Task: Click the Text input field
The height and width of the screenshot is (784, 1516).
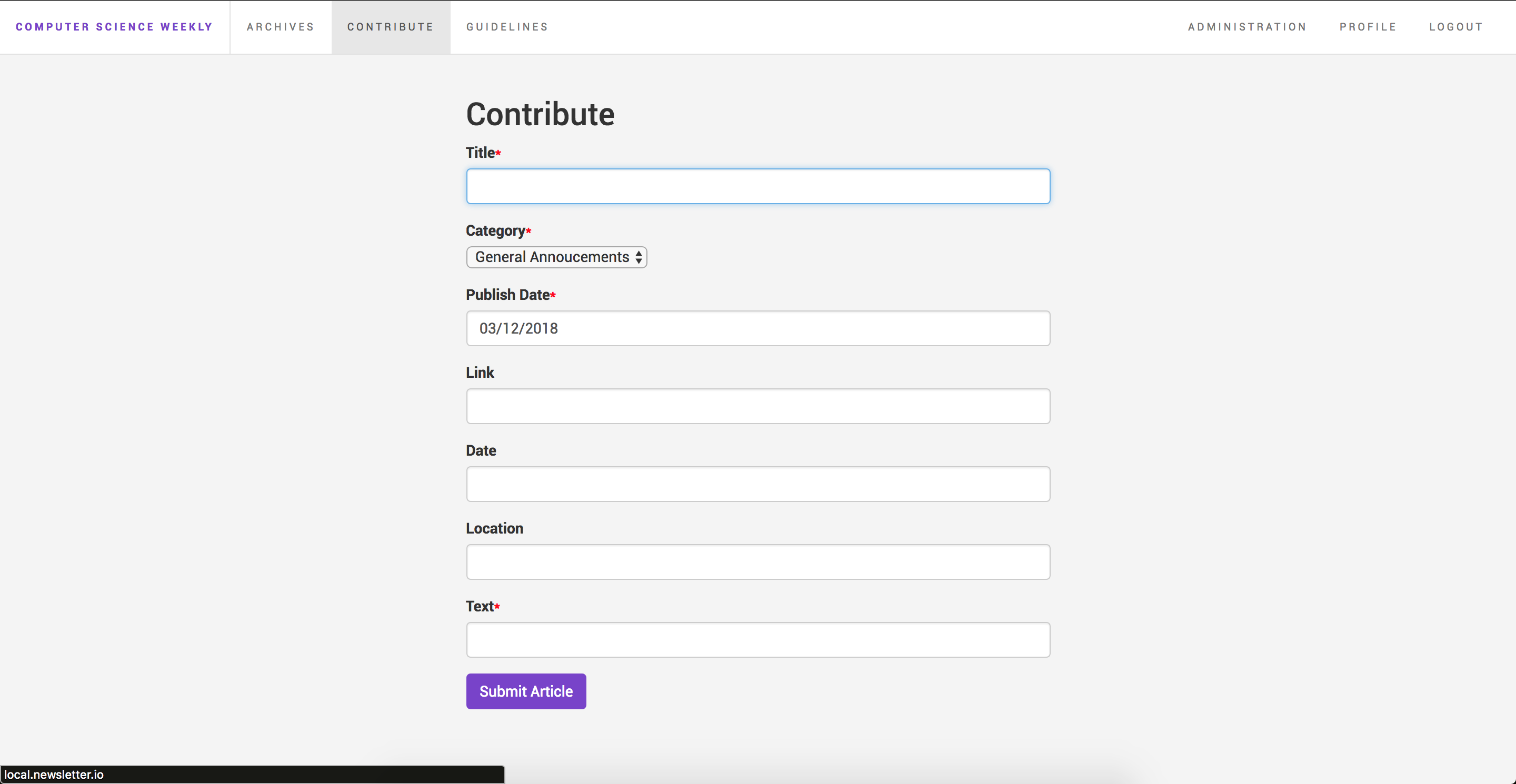Action: (757, 640)
